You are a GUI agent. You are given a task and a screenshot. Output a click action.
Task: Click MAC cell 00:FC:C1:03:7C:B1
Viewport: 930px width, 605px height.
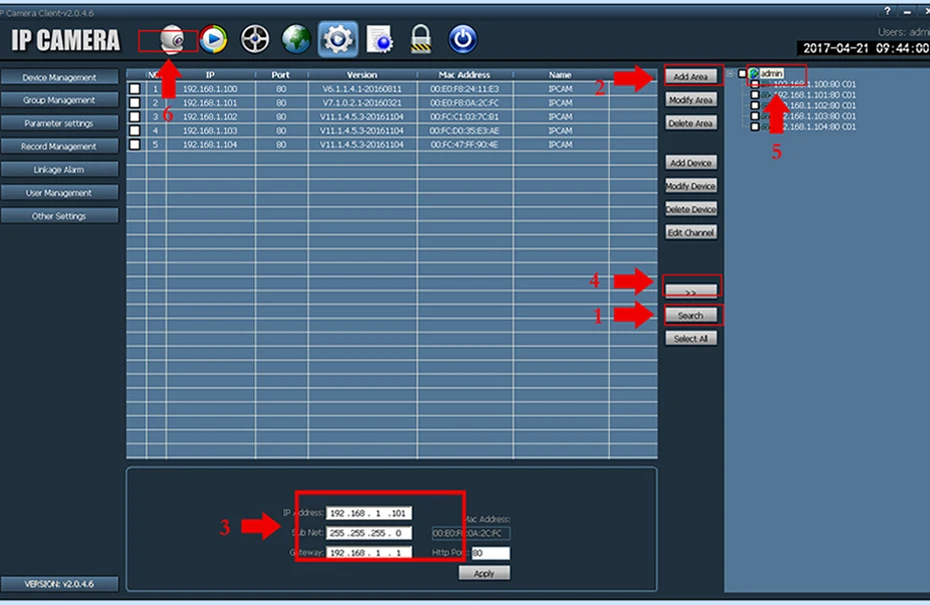click(464, 117)
